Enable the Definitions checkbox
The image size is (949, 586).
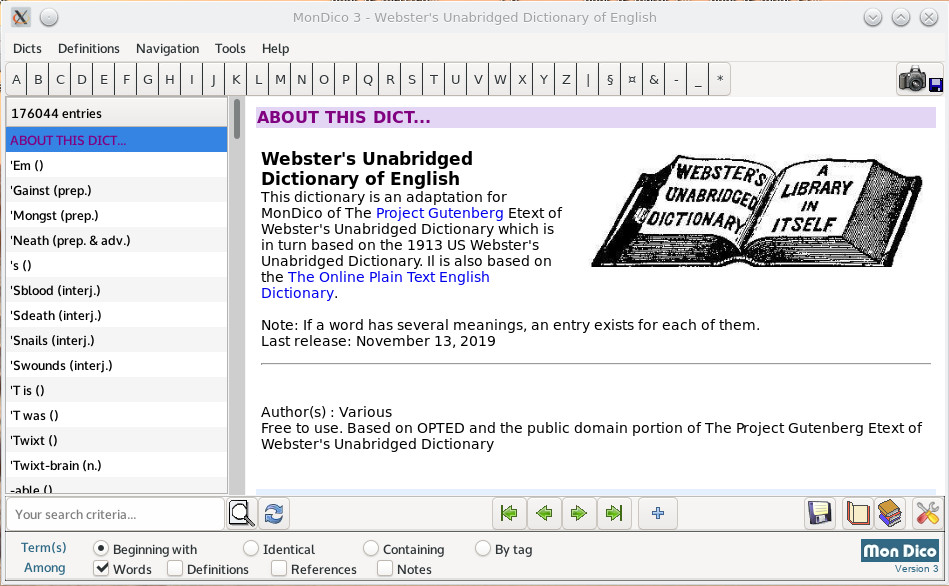coord(175,568)
